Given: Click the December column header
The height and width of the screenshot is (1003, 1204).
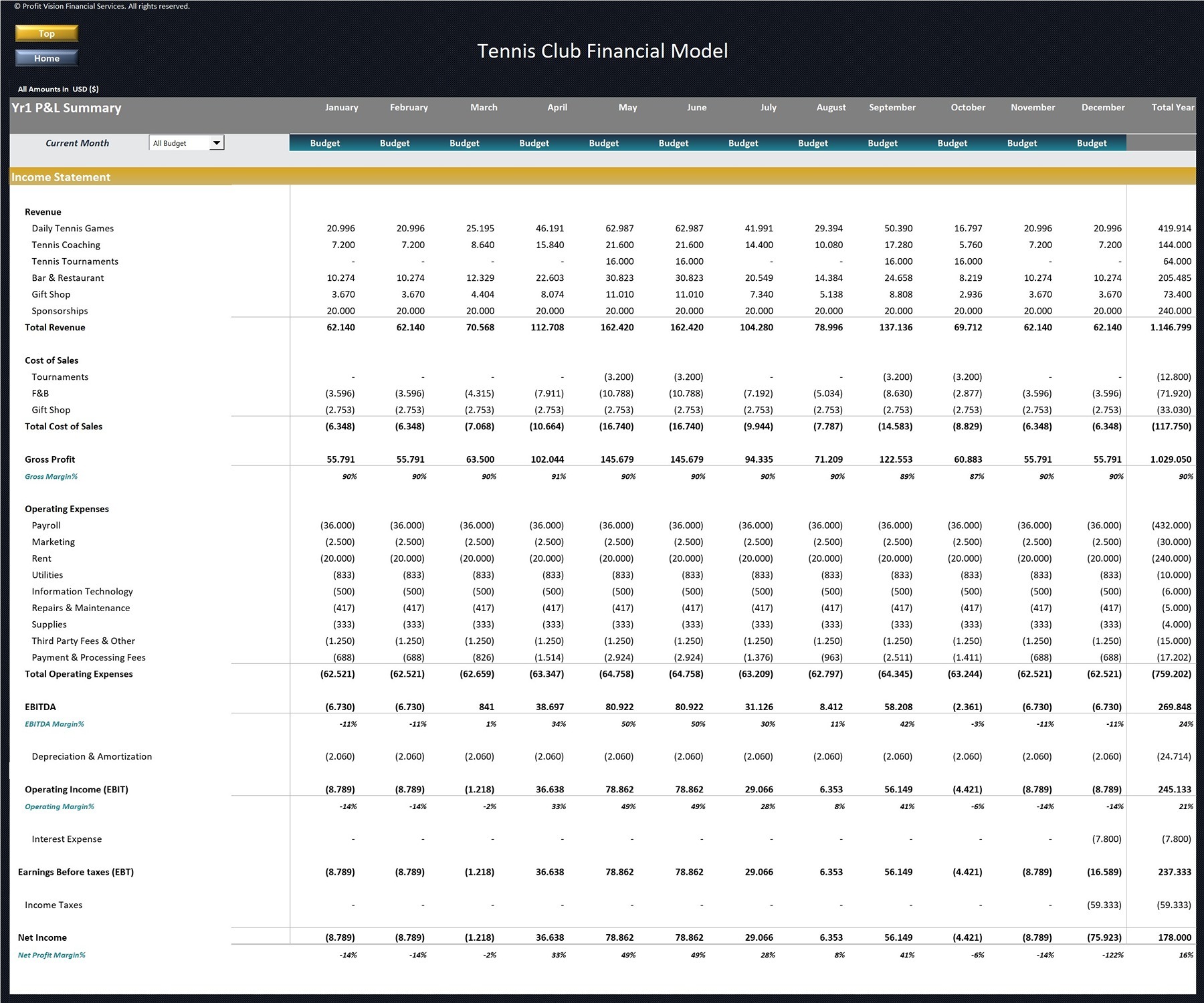Looking at the screenshot, I should pyautogui.click(x=1103, y=107).
